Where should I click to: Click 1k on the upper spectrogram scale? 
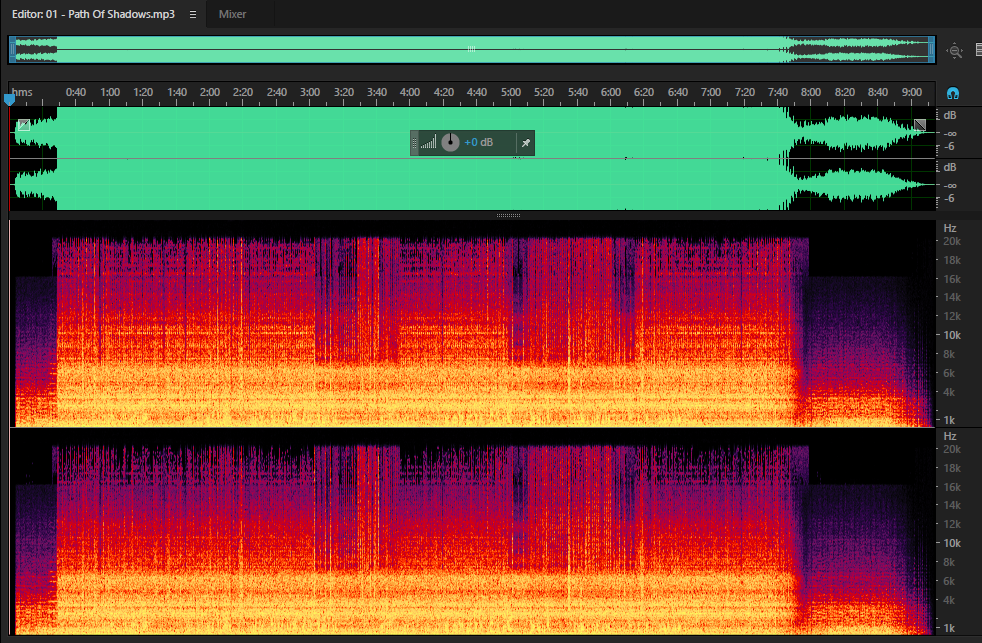coord(949,420)
